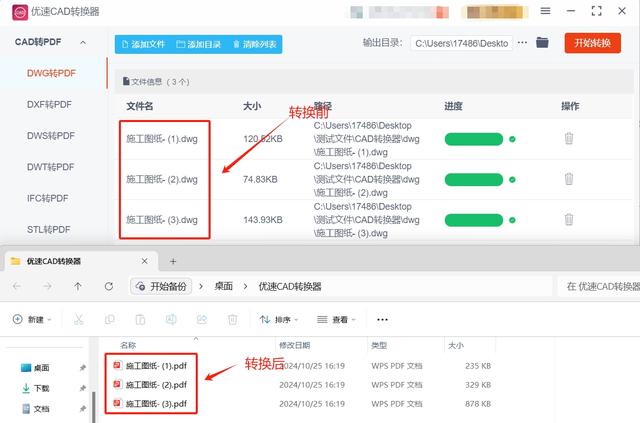Click the done status dot for 施工图纸- (2).dwg
Viewport: 640px width, 423px height.
click(512, 180)
